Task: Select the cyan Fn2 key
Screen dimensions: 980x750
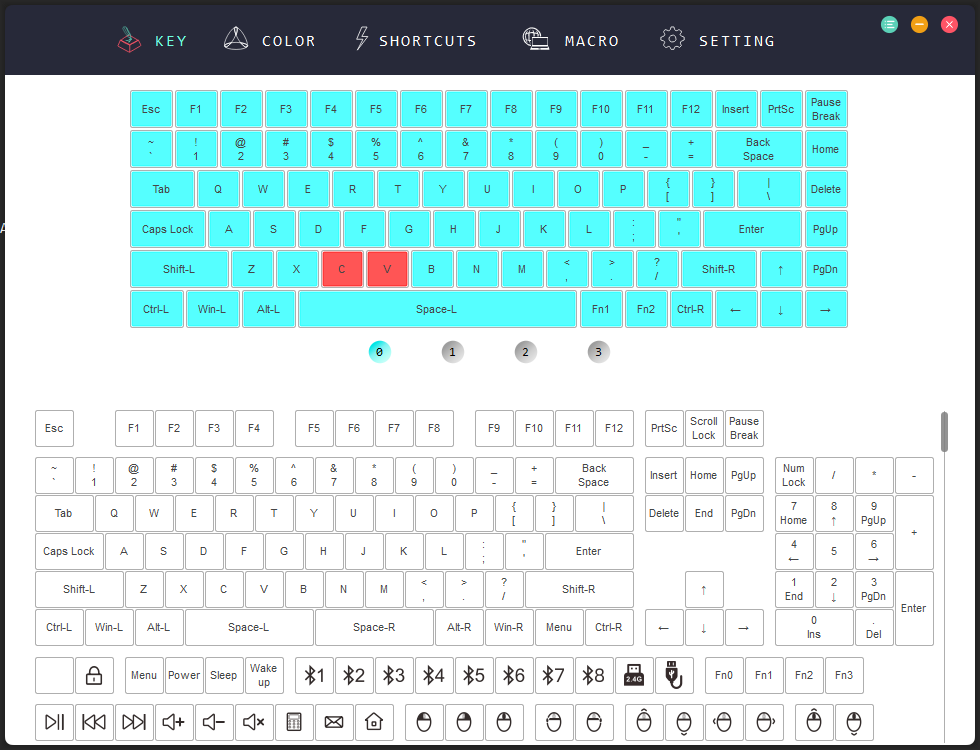Action: click(x=646, y=309)
